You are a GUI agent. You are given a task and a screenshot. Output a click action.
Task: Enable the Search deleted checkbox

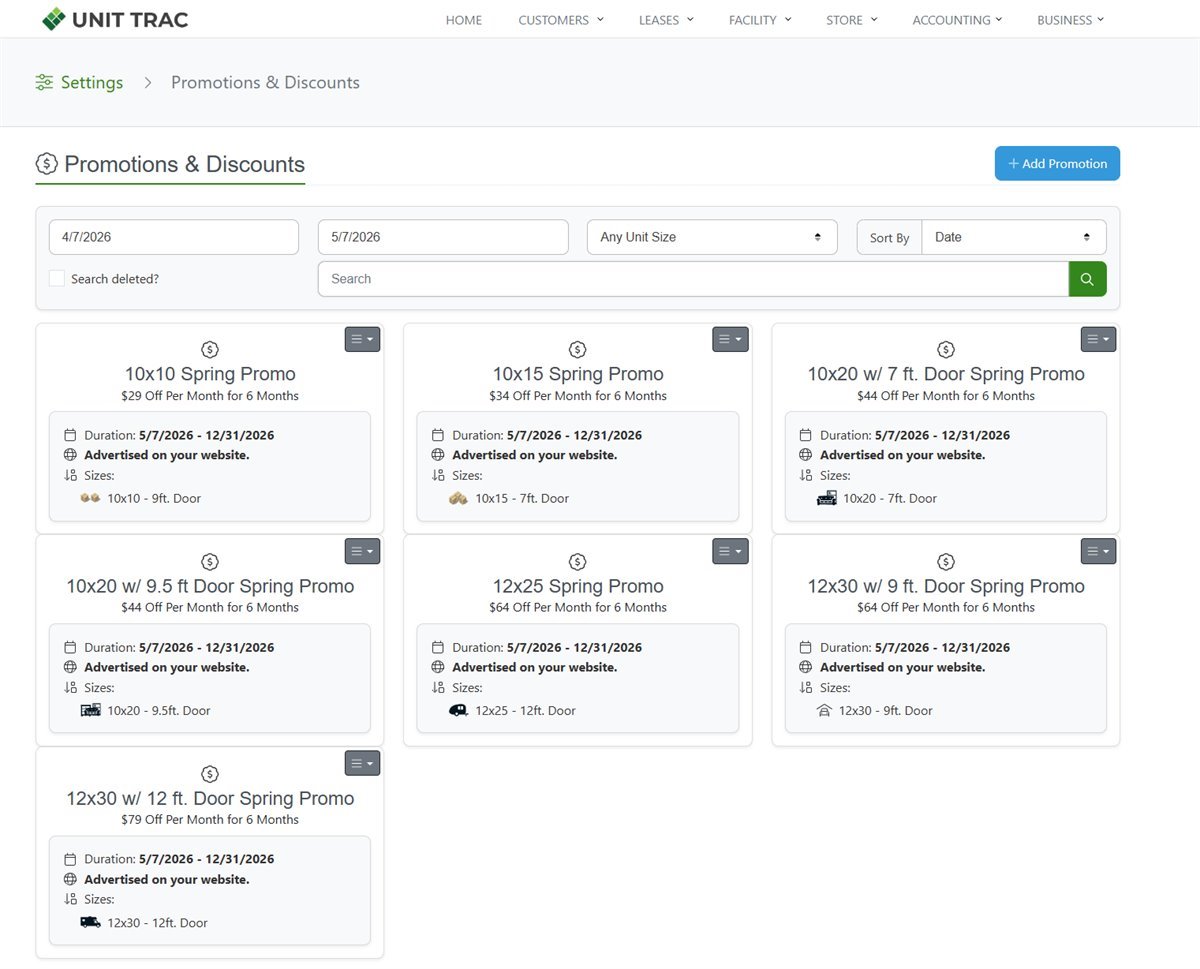point(57,279)
